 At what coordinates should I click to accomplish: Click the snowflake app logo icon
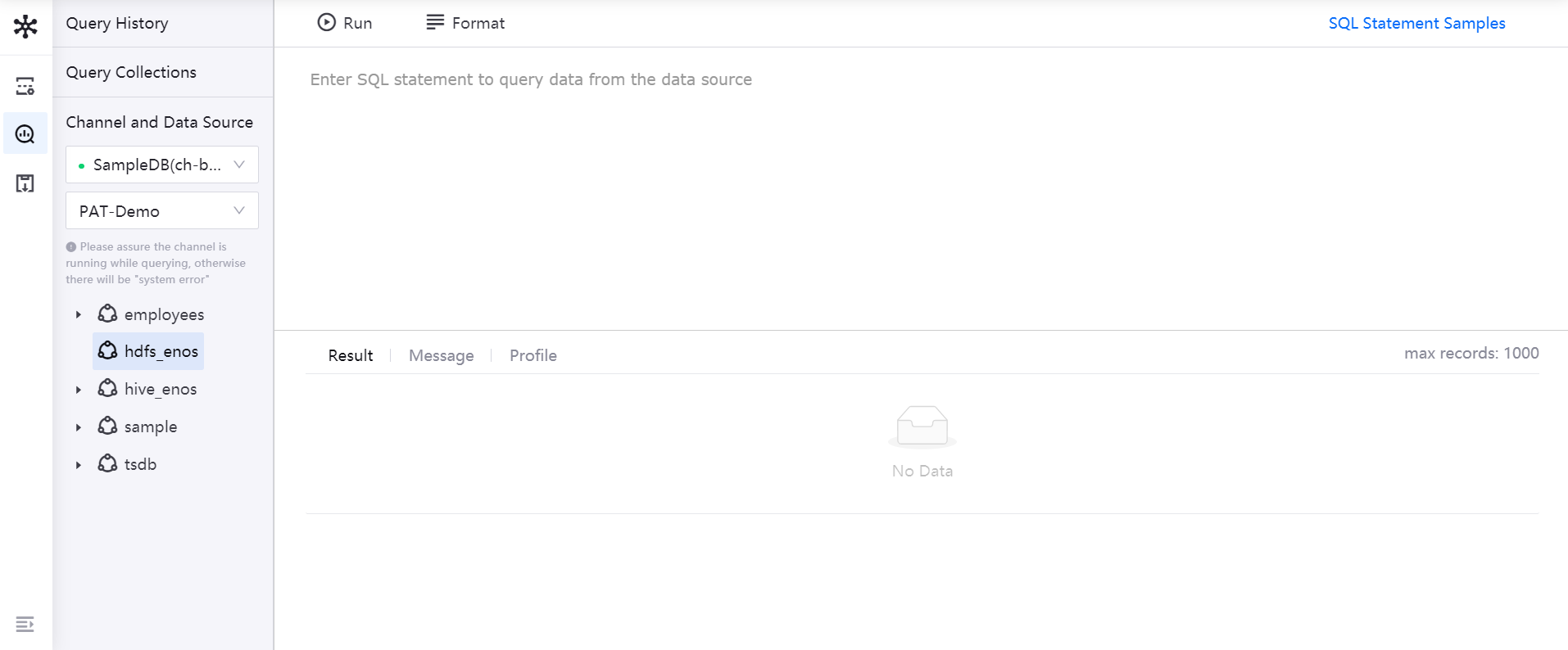point(25,26)
